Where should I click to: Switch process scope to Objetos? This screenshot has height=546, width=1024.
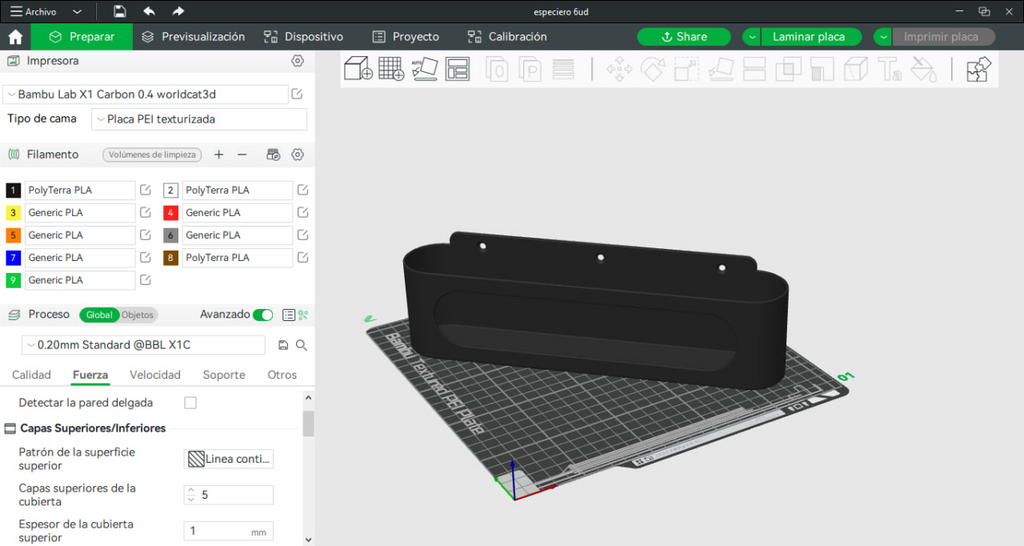click(x=137, y=315)
